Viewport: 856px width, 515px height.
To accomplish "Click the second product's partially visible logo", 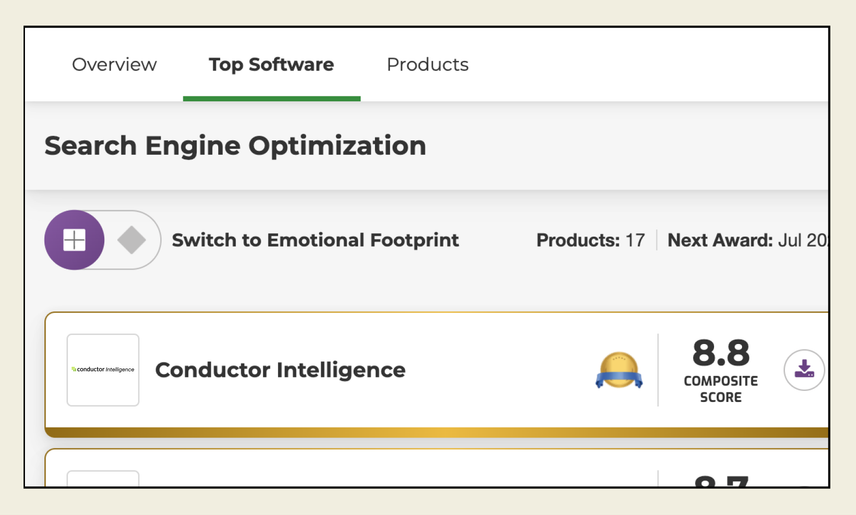I will coord(103,479).
